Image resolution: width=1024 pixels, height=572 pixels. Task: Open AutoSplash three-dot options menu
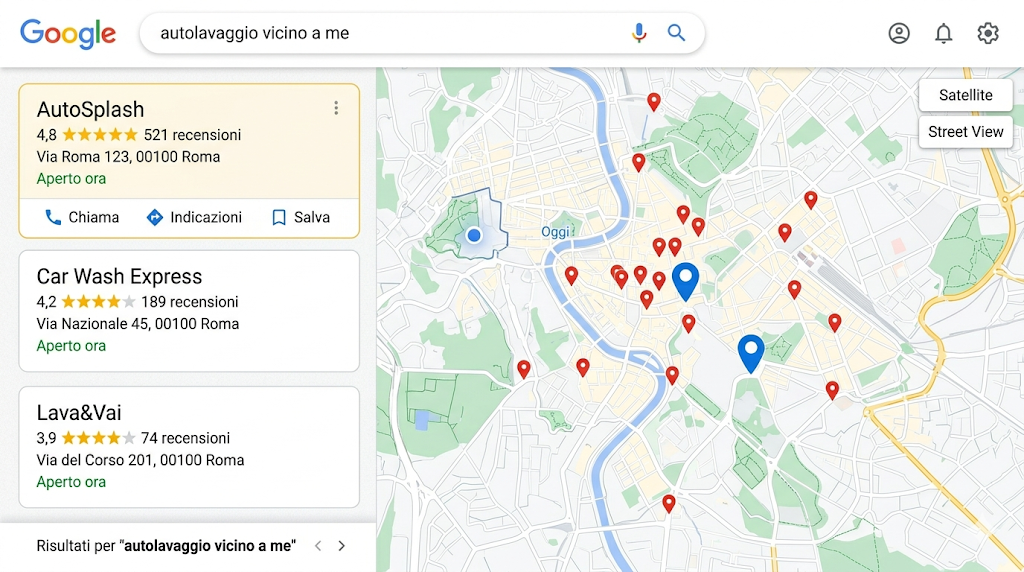336,108
